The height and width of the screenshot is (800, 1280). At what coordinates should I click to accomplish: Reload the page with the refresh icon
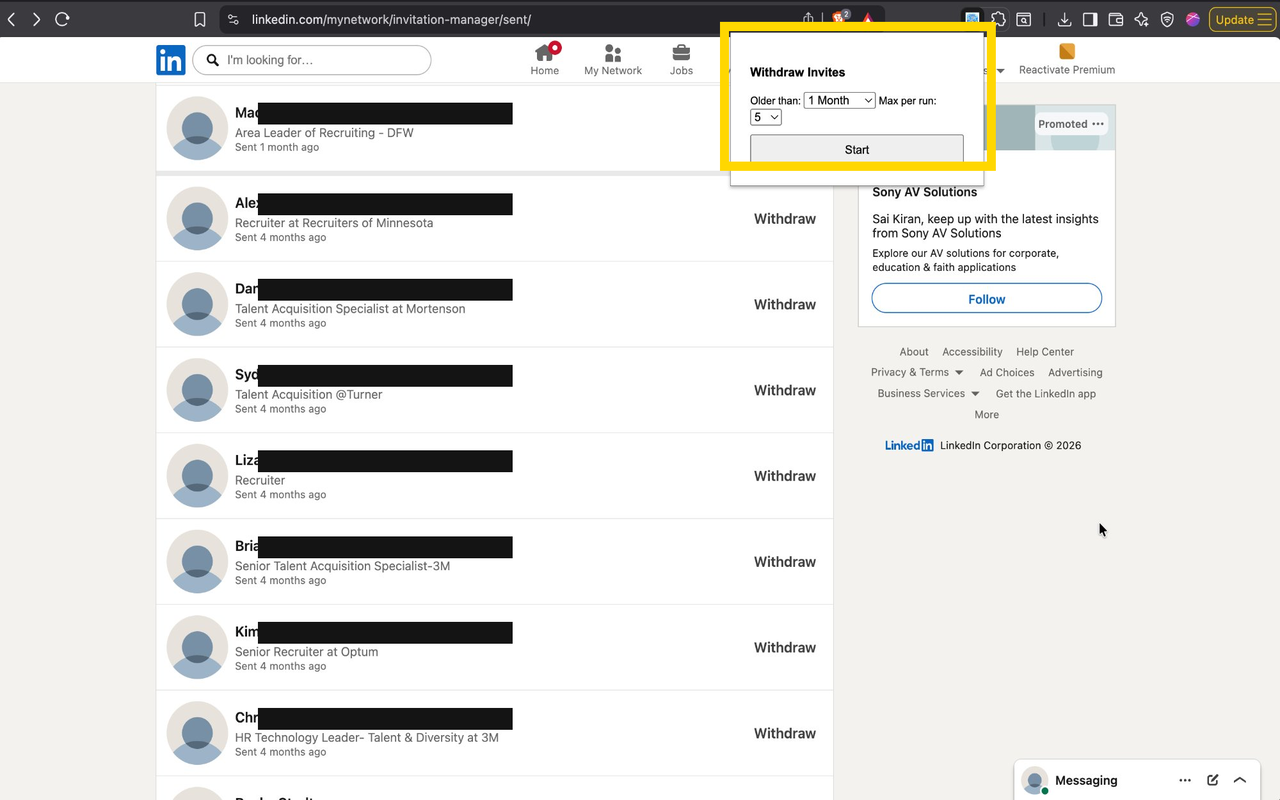(62, 19)
